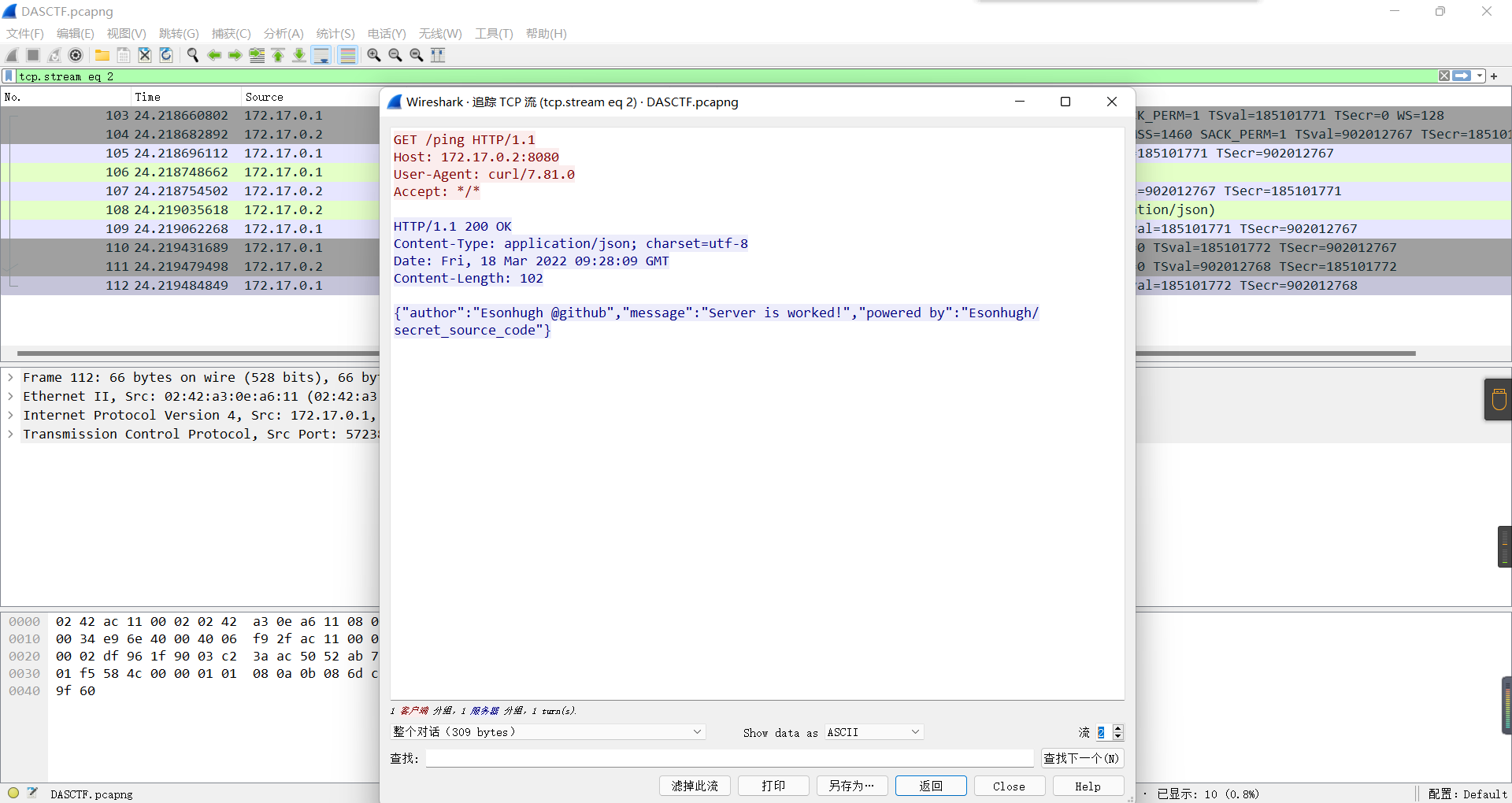Find a packet using the magnifier icon
1512x803 pixels.
[x=192, y=55]
